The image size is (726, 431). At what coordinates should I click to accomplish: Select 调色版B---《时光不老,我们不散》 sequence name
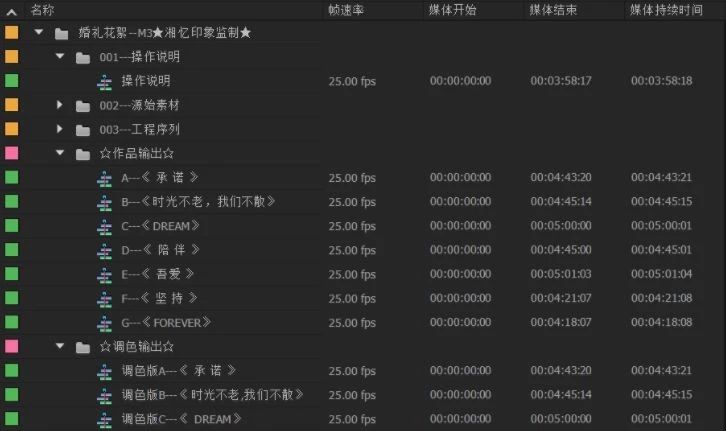pos(213,395)
